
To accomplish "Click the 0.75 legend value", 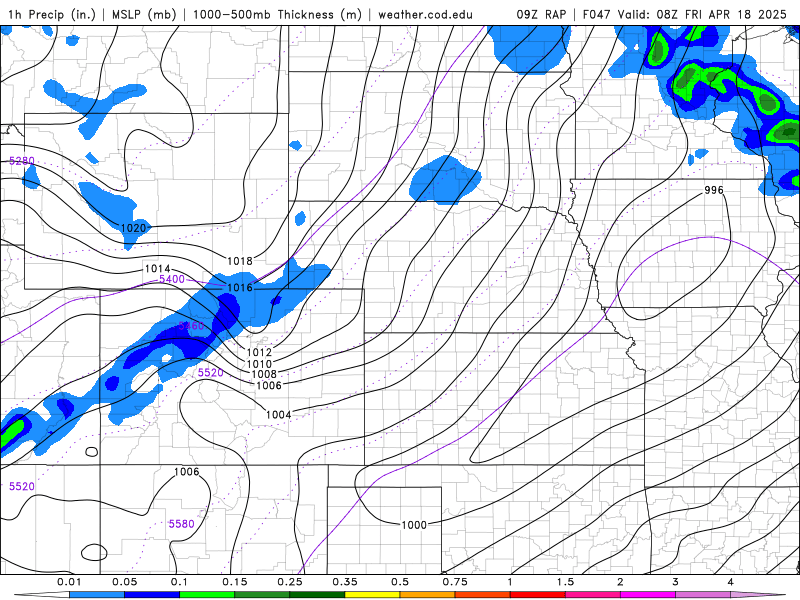I will pos(455,582).
